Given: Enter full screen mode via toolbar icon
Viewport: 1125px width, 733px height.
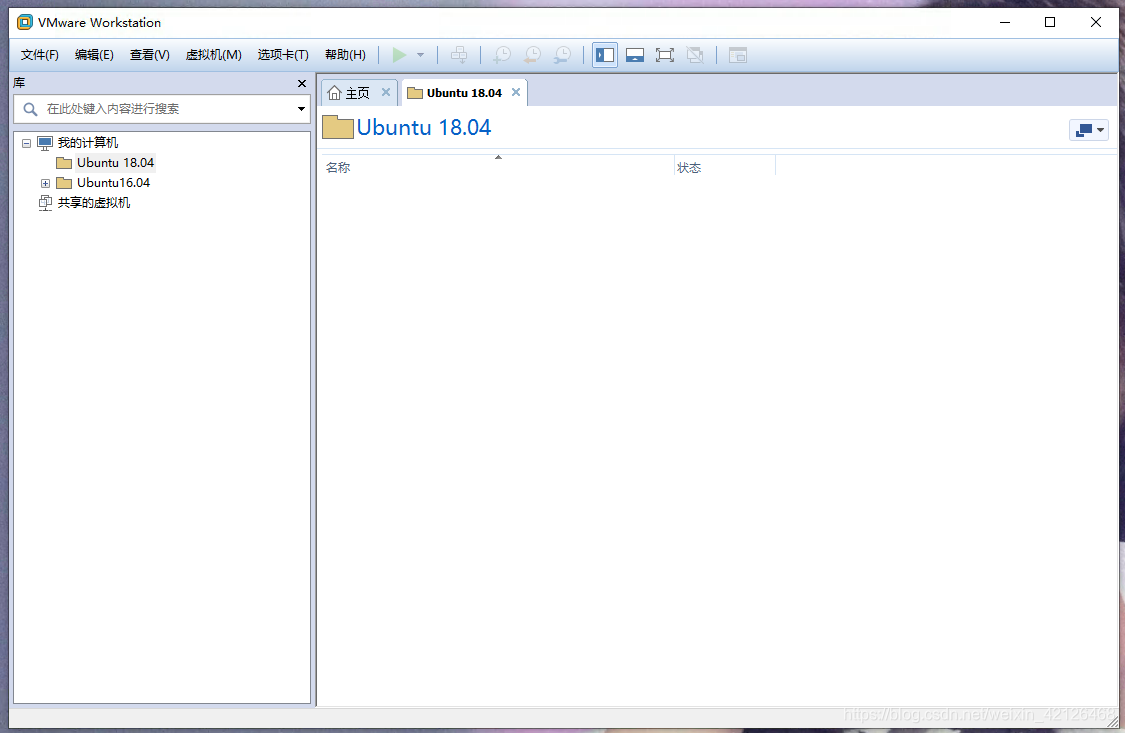Looking at the screenshot, I should pos(665,55).
